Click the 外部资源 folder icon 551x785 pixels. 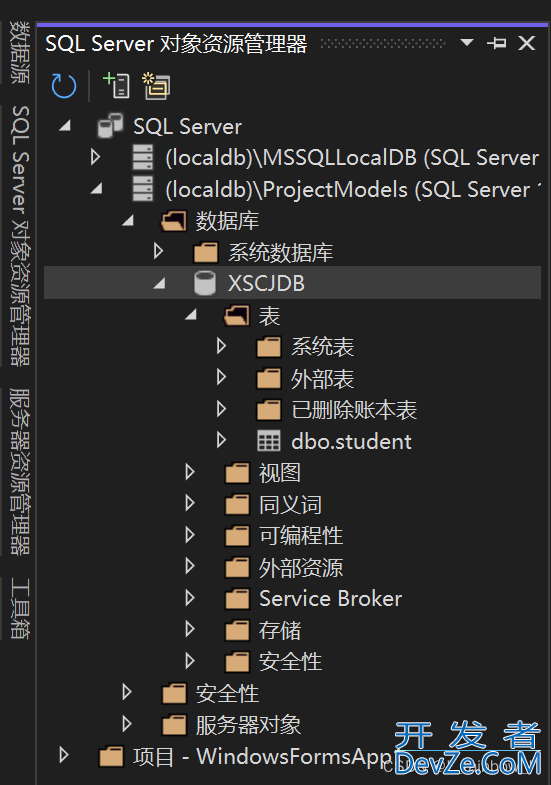click(x=237, y=567)
